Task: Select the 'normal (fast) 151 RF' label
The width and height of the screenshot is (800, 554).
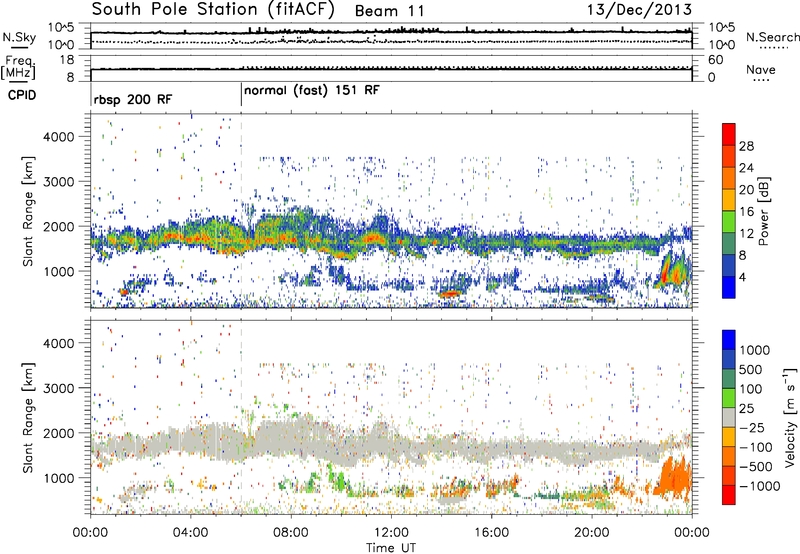Action: tap(312, 91)
